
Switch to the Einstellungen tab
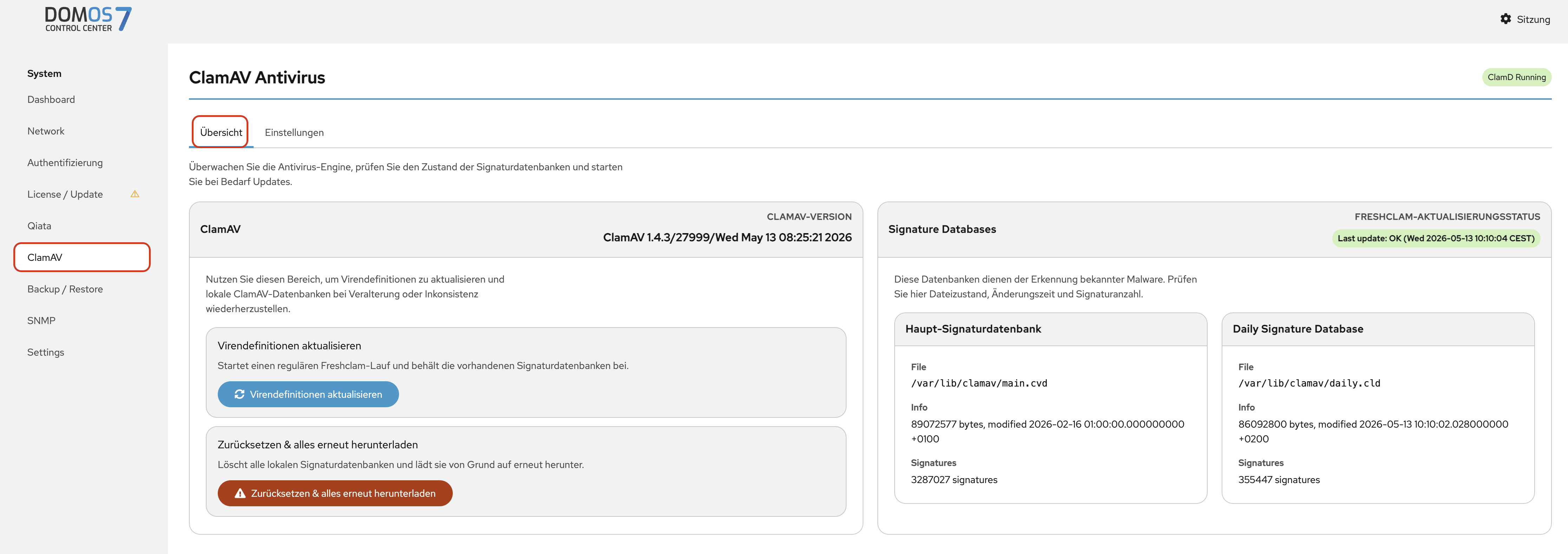[294, 133]
